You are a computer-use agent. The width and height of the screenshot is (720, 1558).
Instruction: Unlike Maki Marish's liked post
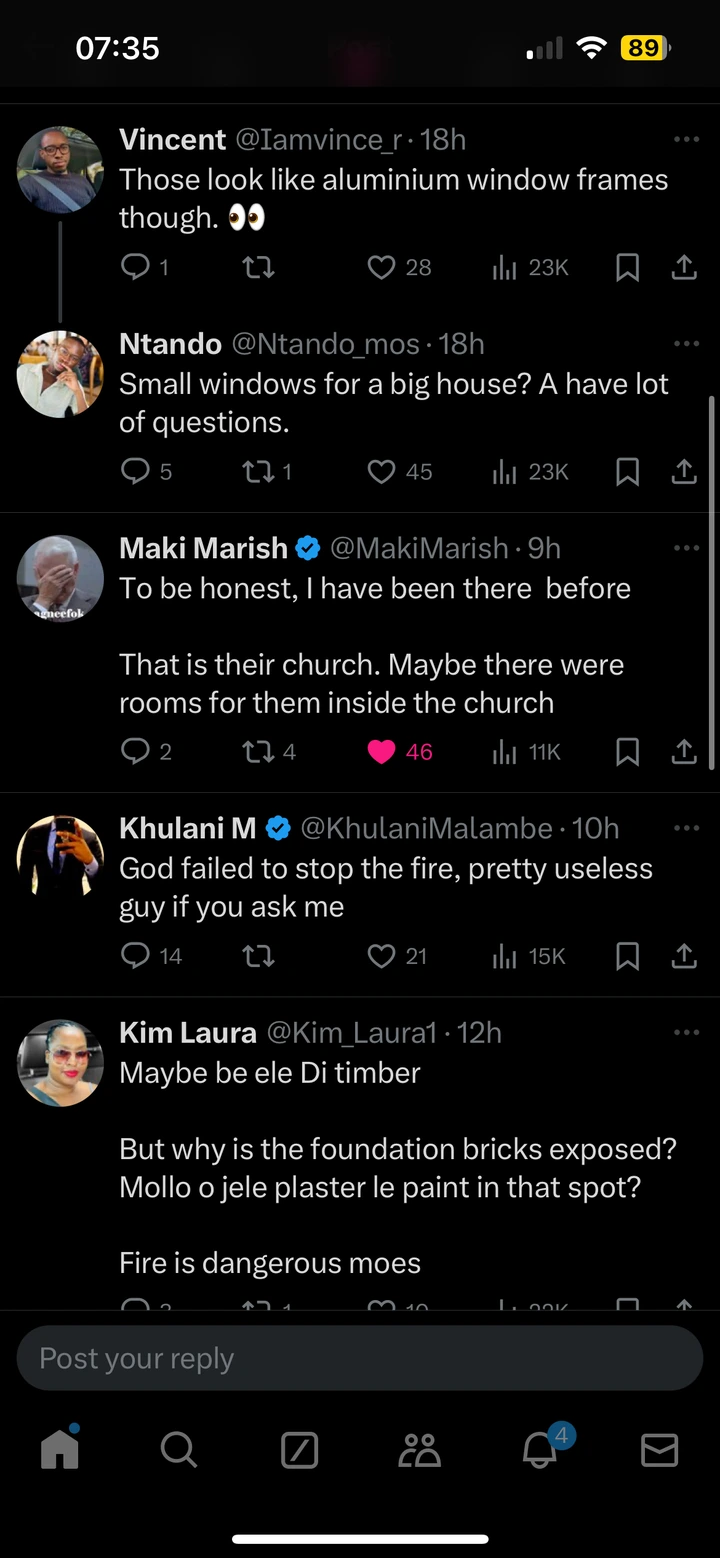(381, 752)
